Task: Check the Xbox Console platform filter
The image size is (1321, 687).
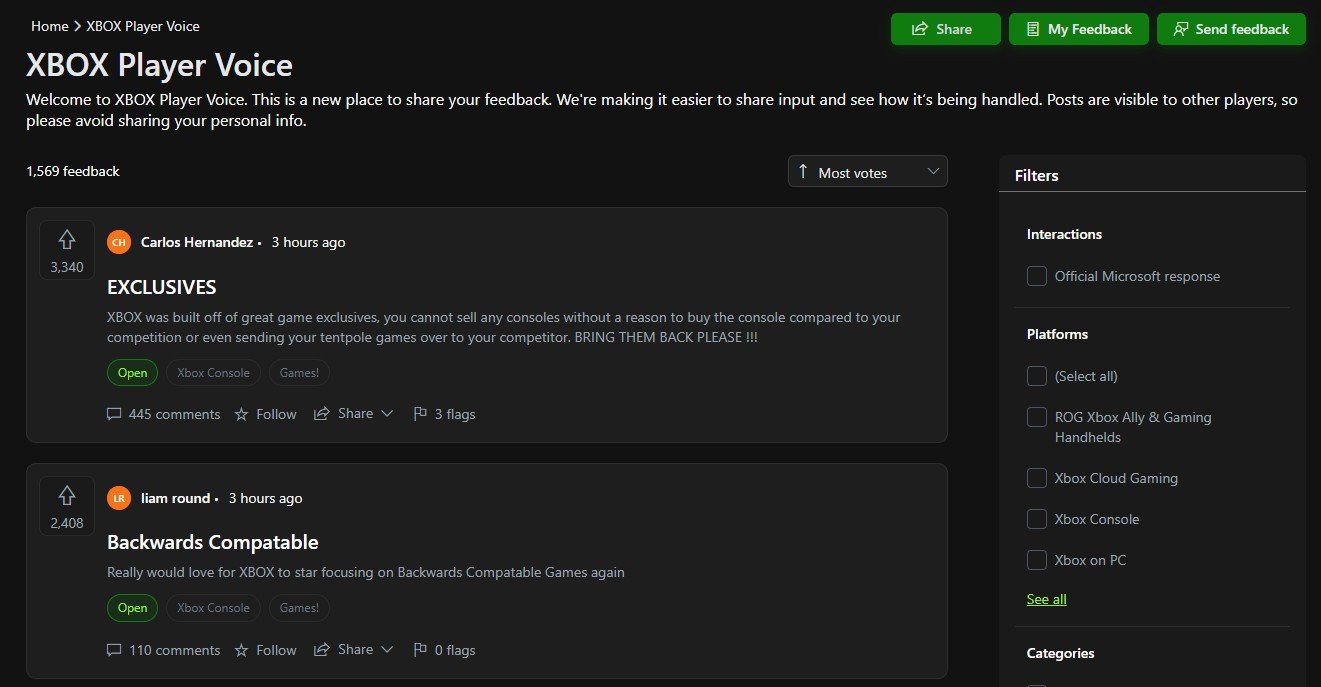Action: pos(1037,519)
